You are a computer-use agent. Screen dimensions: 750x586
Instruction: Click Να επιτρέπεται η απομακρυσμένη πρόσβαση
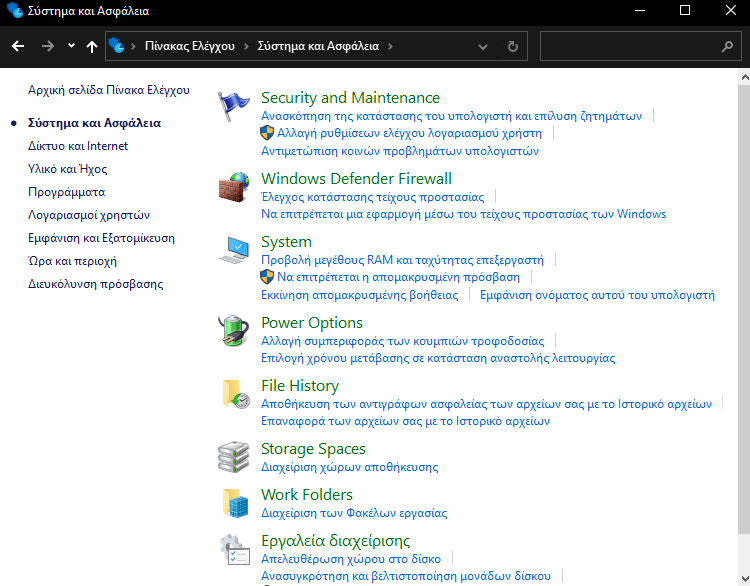(398, 277)
